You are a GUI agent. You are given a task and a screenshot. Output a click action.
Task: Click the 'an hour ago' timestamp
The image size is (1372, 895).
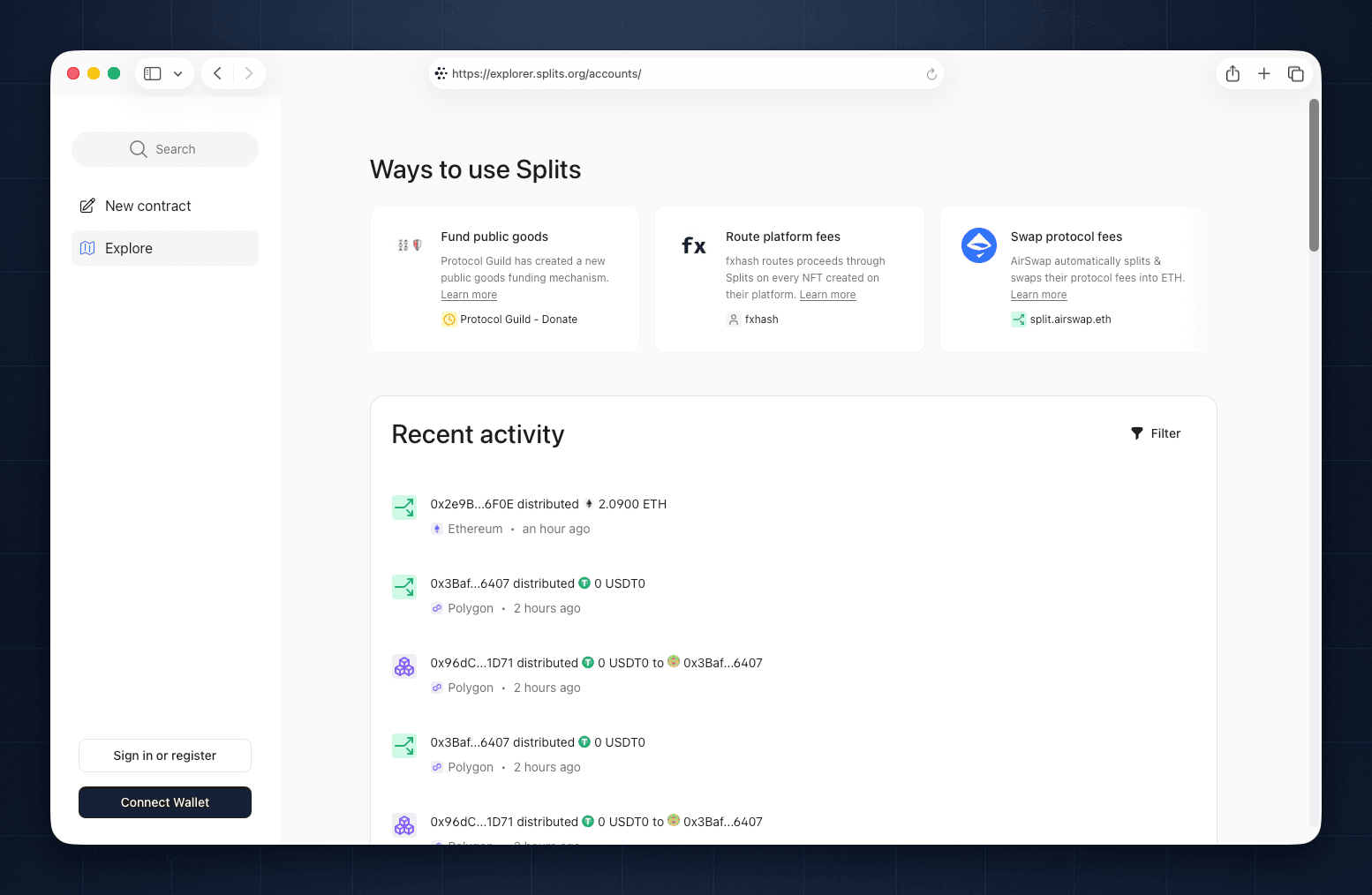pyautogui.click(x=556, y=529)
